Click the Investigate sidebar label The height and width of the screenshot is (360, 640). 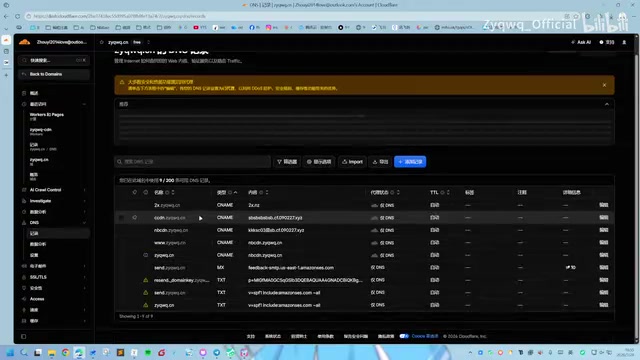coord(40,201)
